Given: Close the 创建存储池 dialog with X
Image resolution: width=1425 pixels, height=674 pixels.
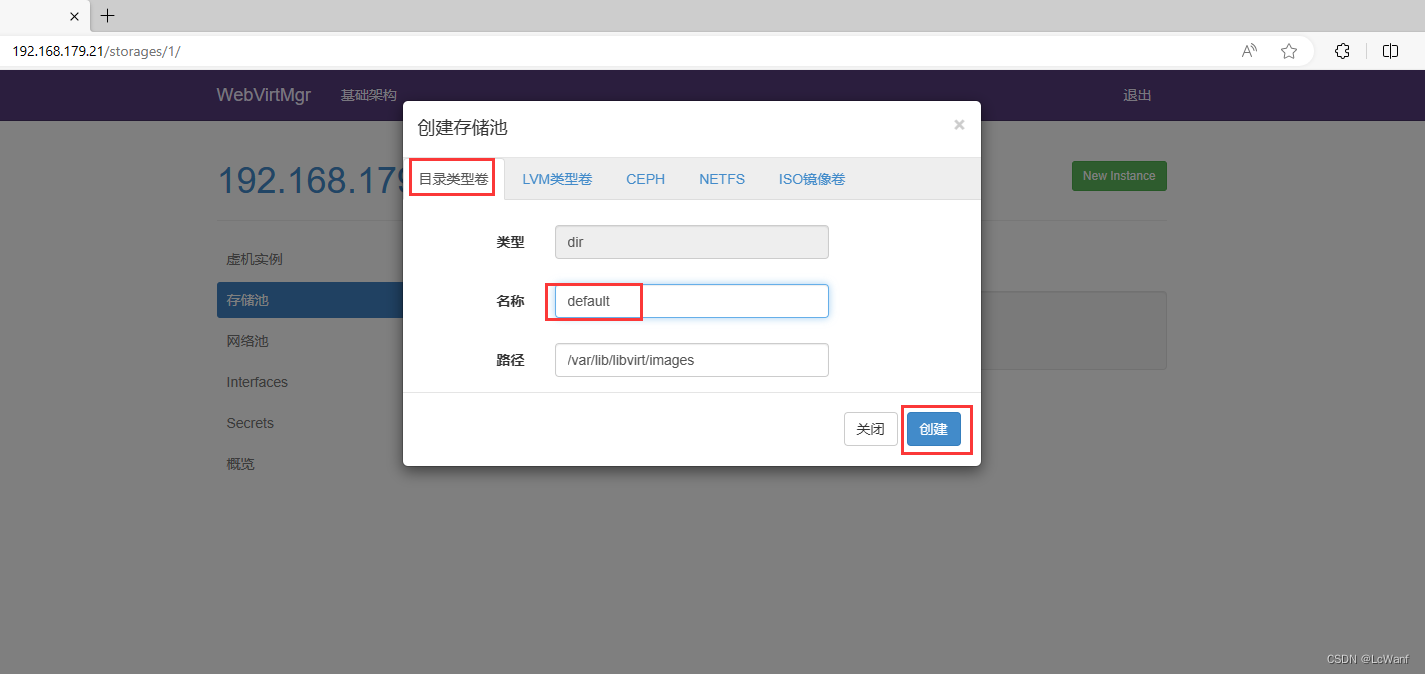Looking at the screenshot, I should (959, 125).
